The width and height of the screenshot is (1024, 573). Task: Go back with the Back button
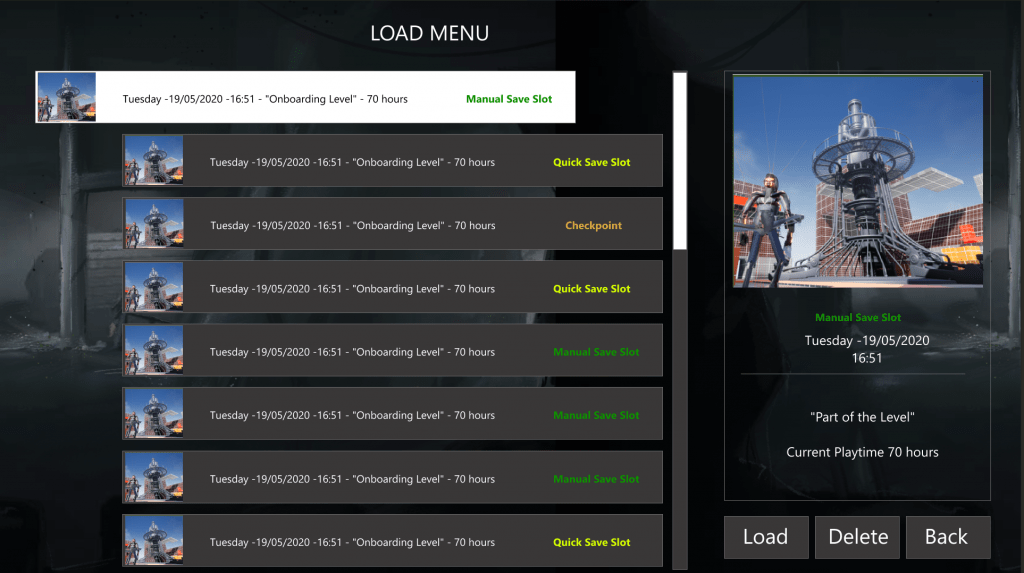click(x=948, y=537)
